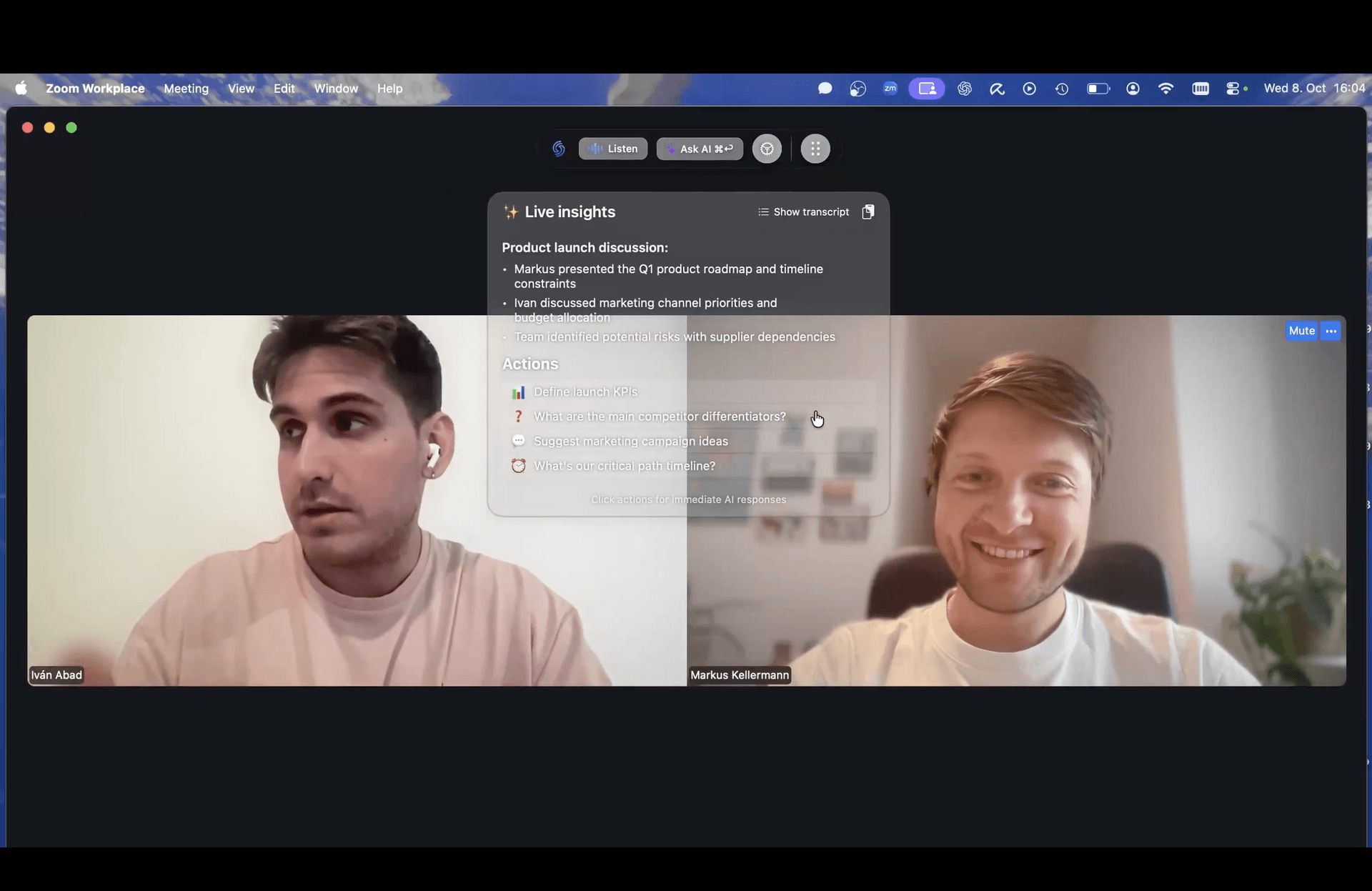Screen dimensions: 1372x891
Task: Click the swirl logo icon in overlay toolbar
Action: [x=559, y=149]
